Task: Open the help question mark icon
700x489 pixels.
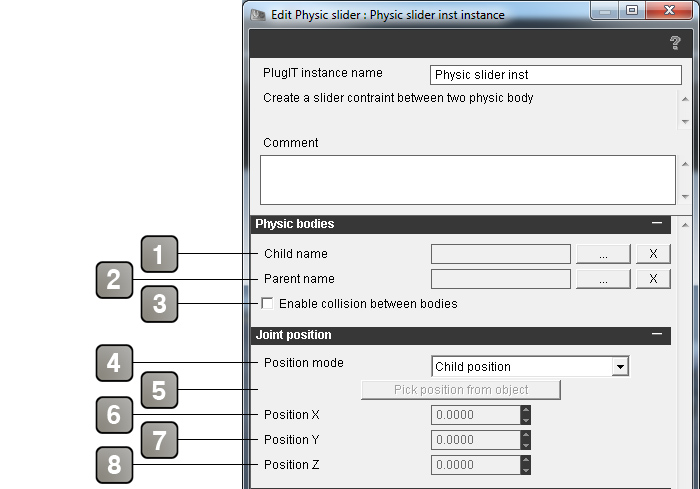Action: pyautogui.click(x=675, y=43)
